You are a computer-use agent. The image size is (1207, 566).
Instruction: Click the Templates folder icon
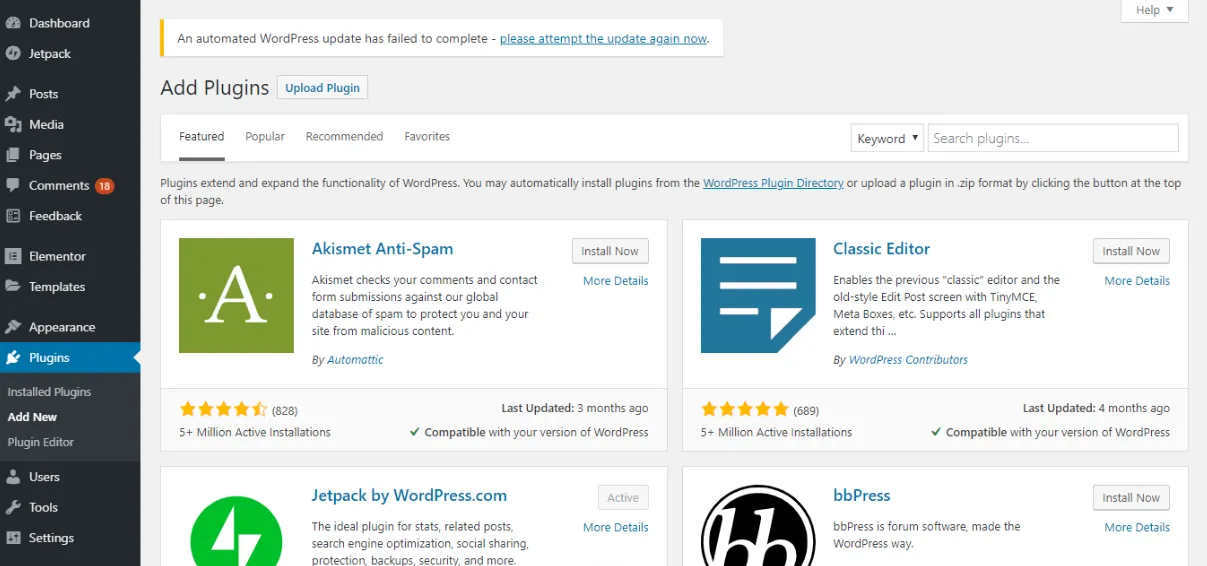13,287
